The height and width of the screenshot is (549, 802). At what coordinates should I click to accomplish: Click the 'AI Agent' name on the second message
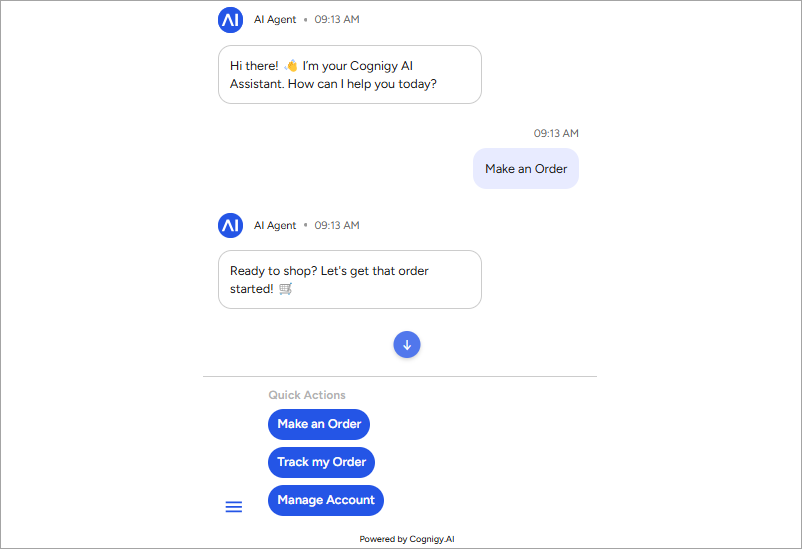(275, 226)
